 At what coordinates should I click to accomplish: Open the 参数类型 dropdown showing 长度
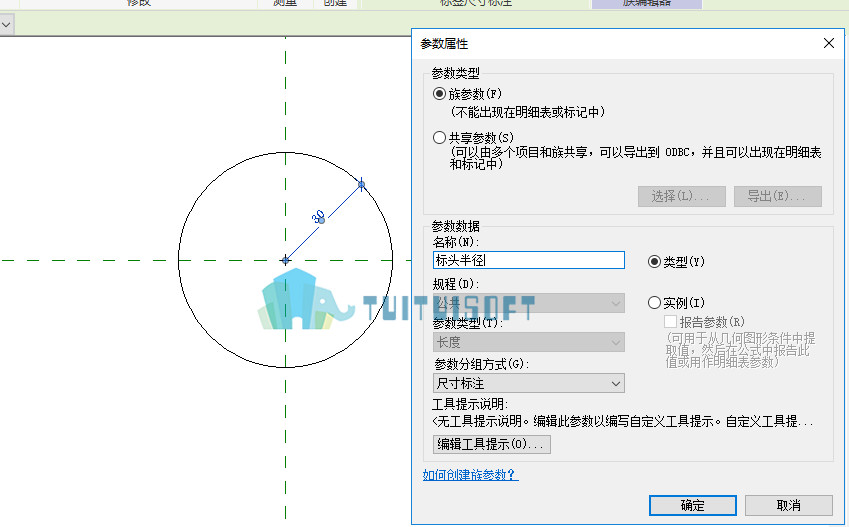point(528,342)
